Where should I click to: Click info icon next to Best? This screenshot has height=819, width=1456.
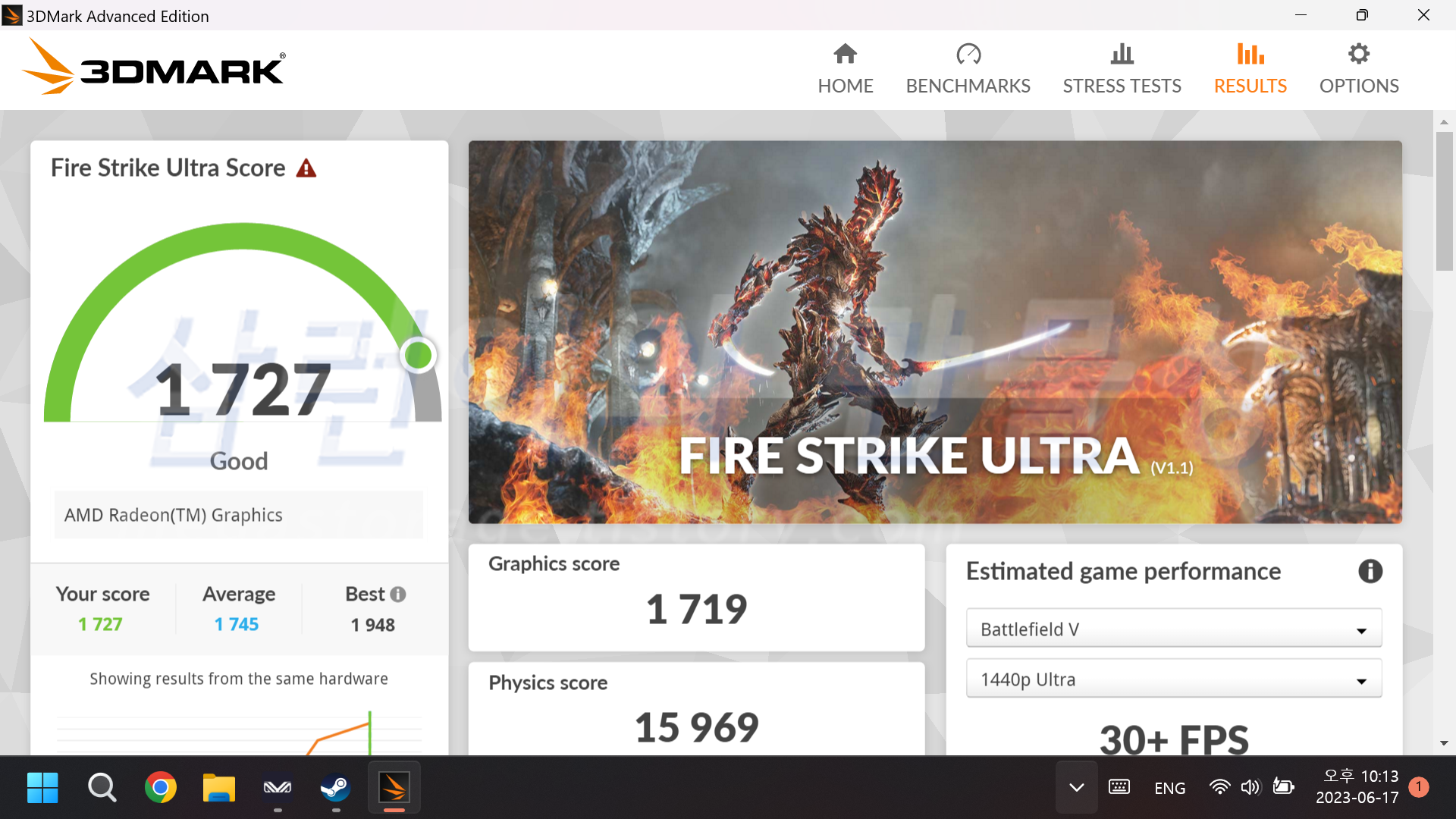click(398, 595)
